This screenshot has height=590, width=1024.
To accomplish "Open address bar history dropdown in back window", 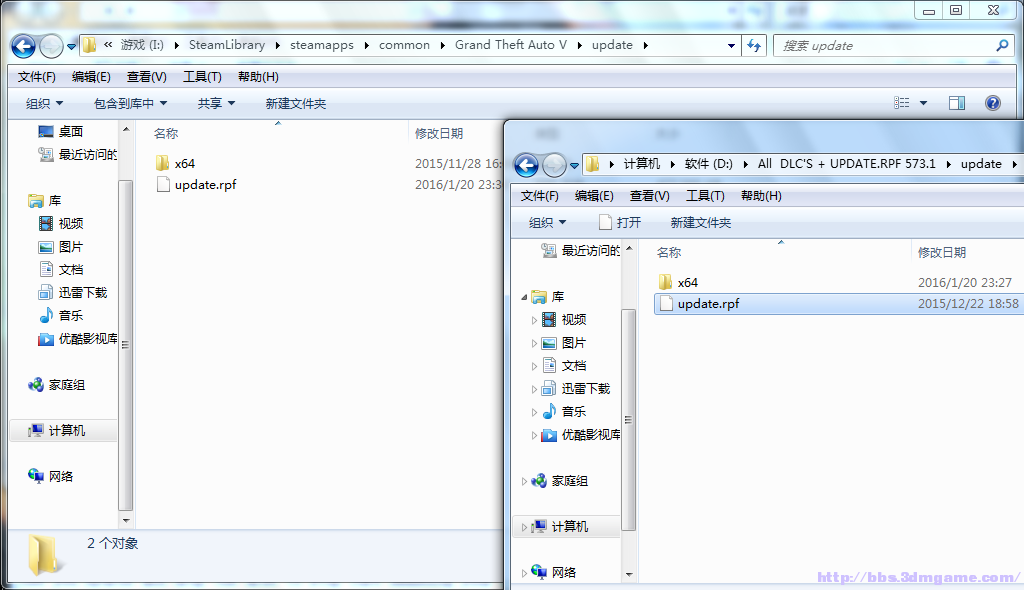I will 731,46.
